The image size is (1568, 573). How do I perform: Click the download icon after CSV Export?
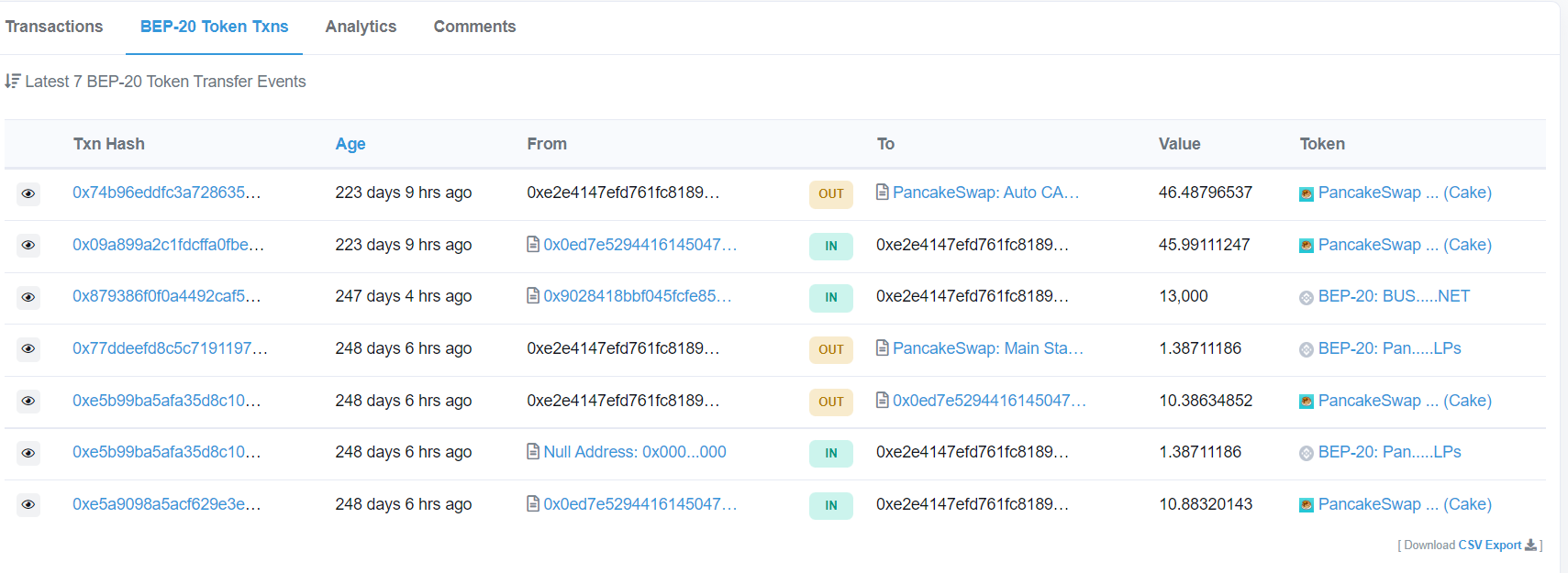1530,545
